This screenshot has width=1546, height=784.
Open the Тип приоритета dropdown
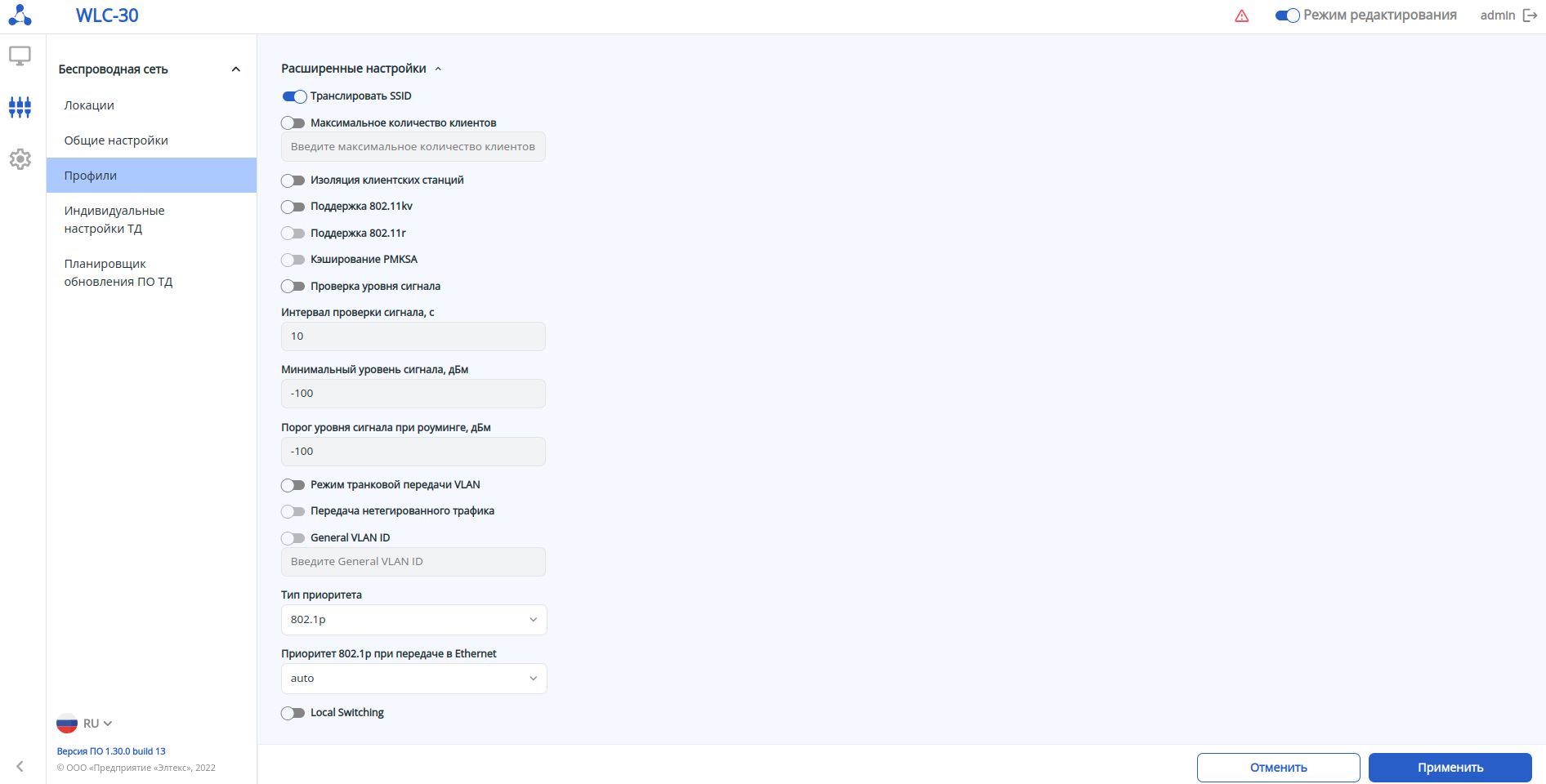[x=413, y=620]
